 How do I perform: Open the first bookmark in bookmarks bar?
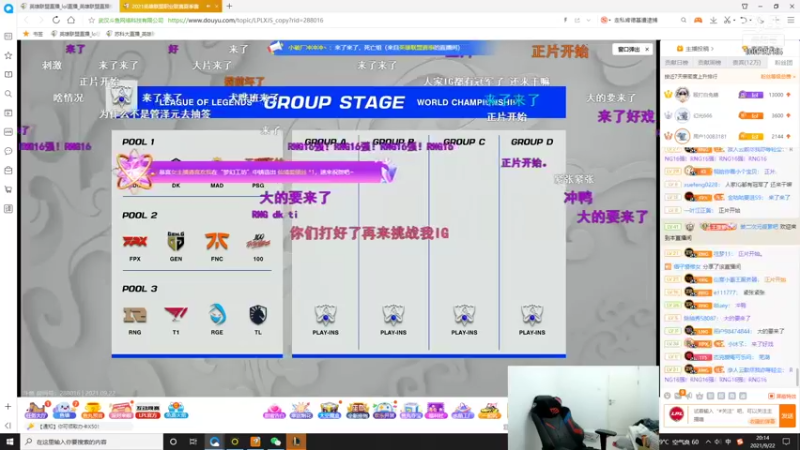click(x=75, y=34)
